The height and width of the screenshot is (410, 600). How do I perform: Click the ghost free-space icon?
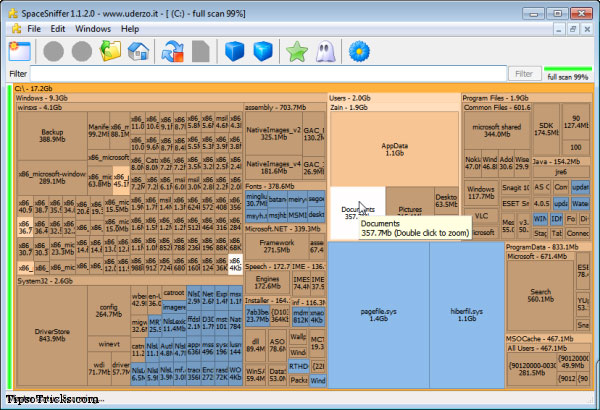(x=325, y=51)
